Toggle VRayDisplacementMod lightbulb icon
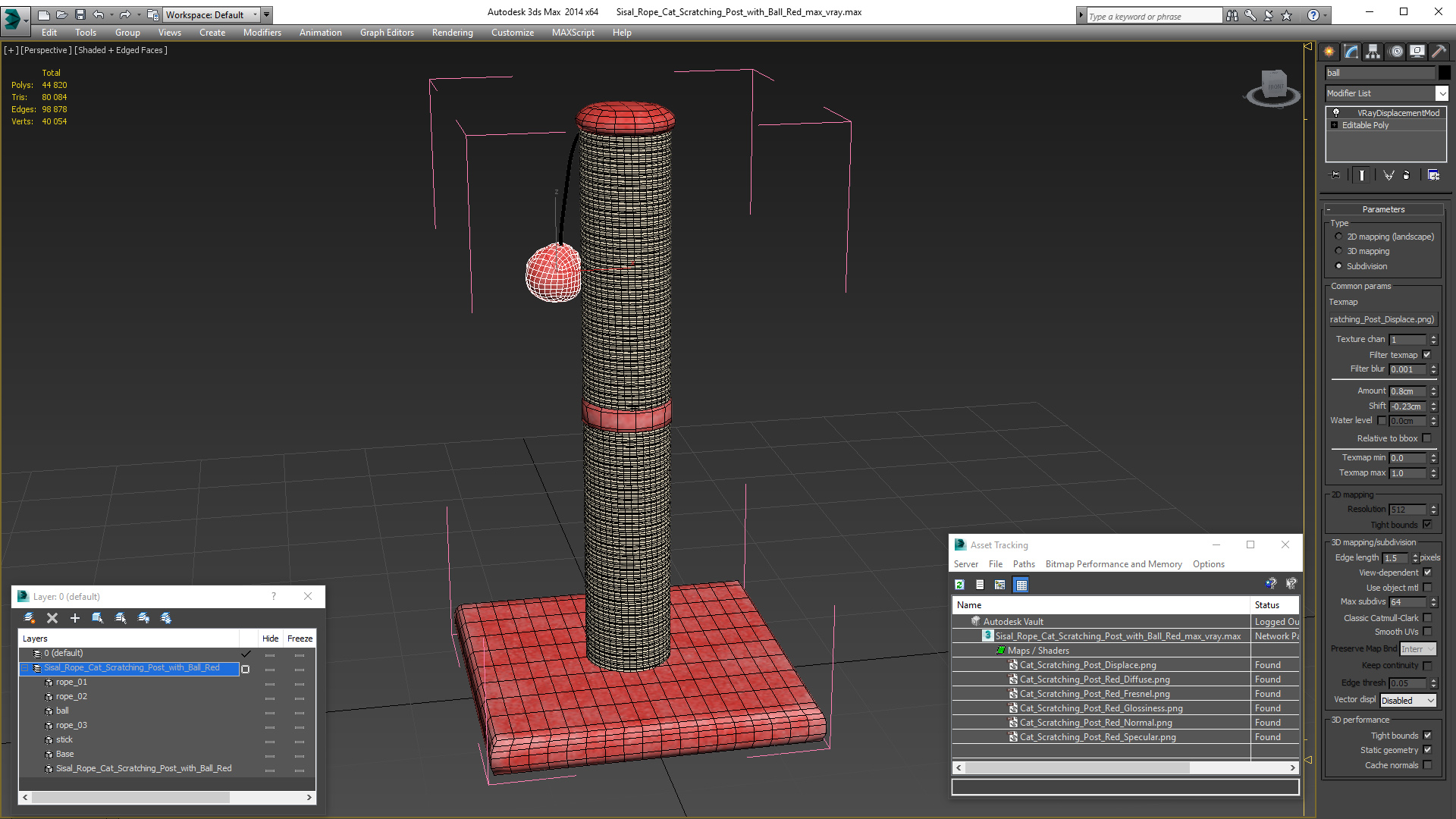This screenshot has width=1456, height=819. pos(1336,113)
